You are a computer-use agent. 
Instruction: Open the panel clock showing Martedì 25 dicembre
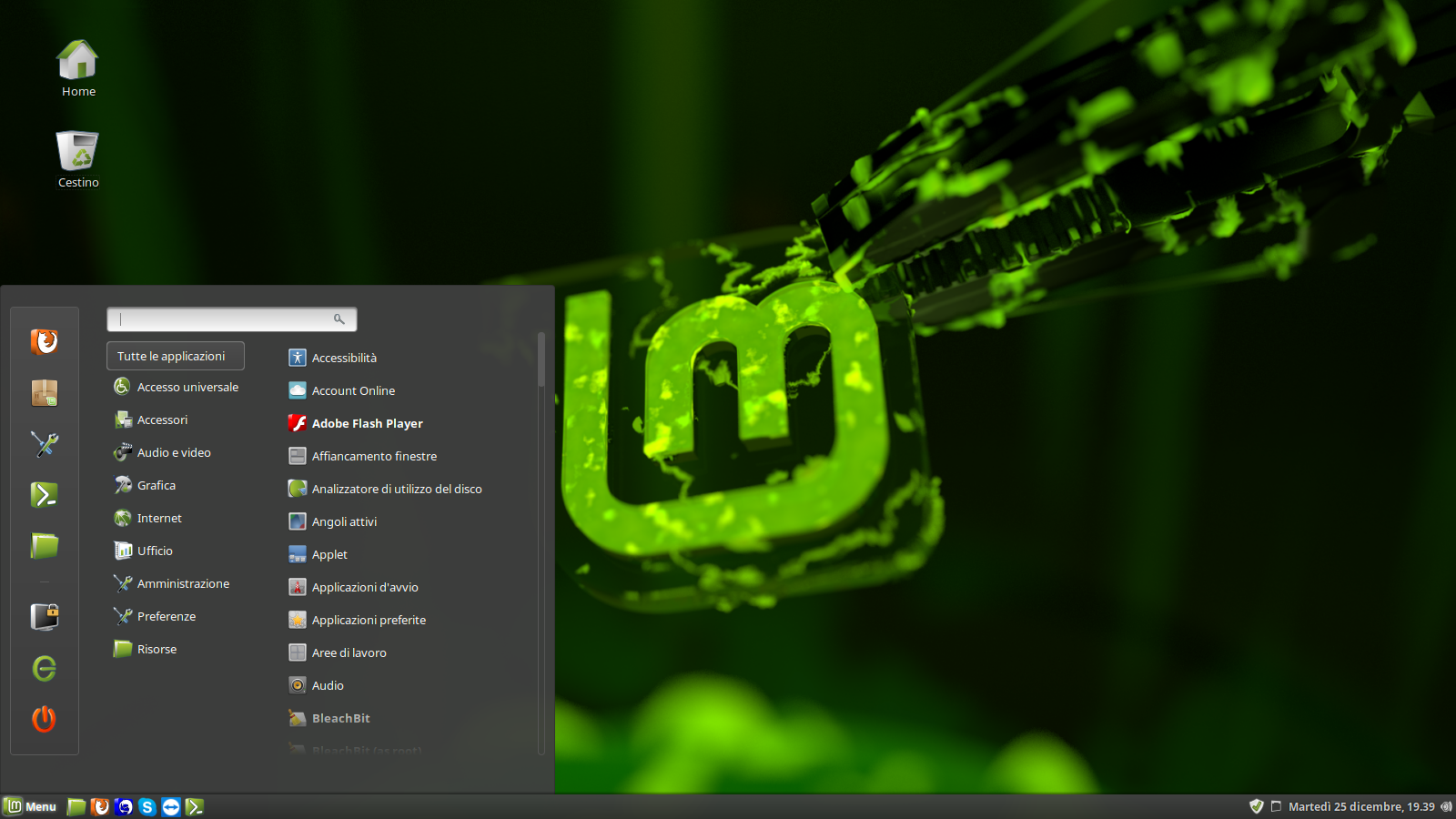point(1361,806)
